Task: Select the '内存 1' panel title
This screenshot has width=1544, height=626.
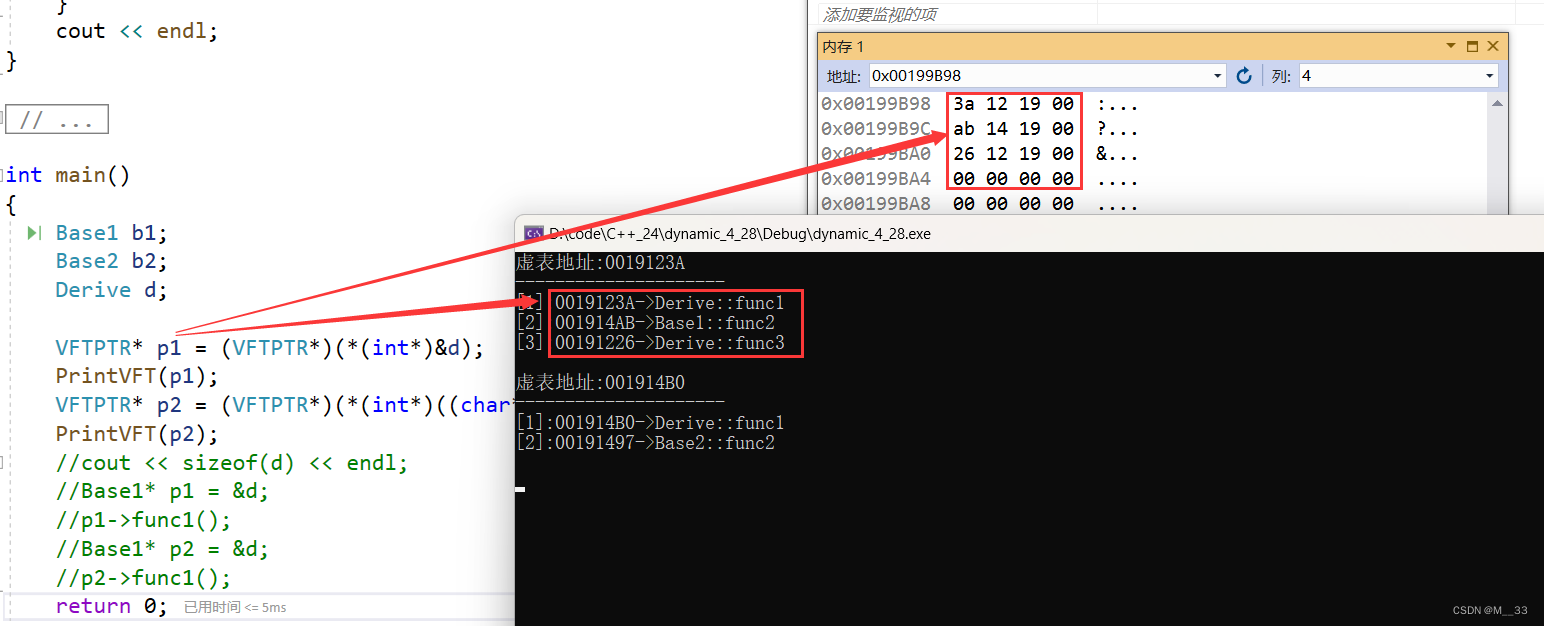Action: pos(843,47)
